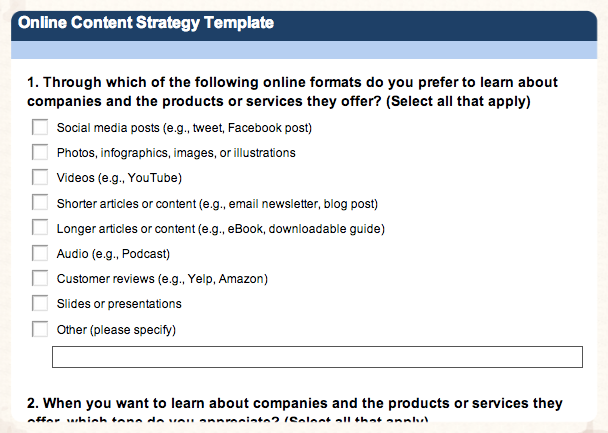Click the 'Podcast' label text
Image resolution: width=608 pixels, height=433 pixels.
pos(144,254)
